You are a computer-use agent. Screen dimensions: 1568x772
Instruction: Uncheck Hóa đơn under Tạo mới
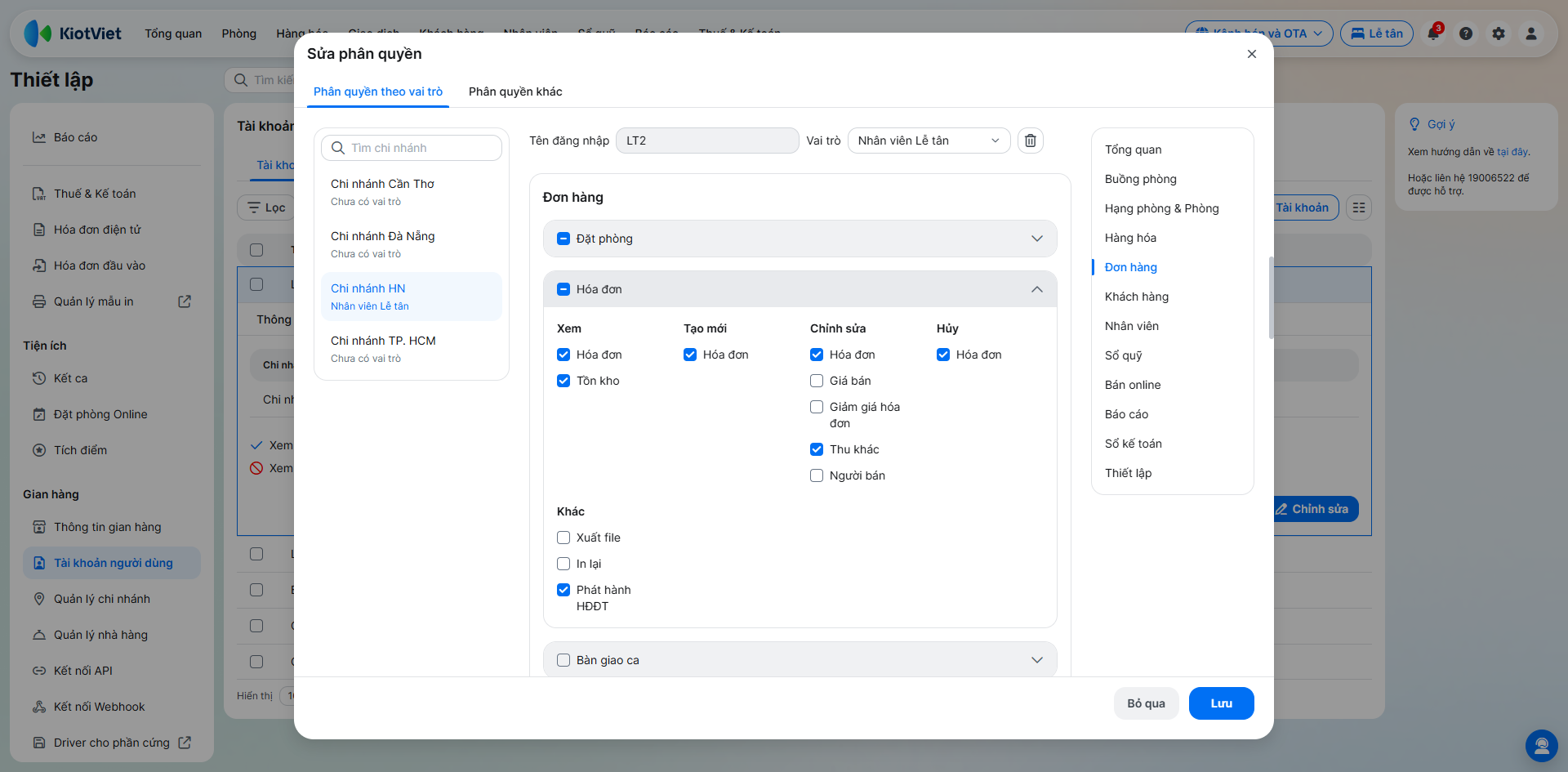(x=690, y=355)
